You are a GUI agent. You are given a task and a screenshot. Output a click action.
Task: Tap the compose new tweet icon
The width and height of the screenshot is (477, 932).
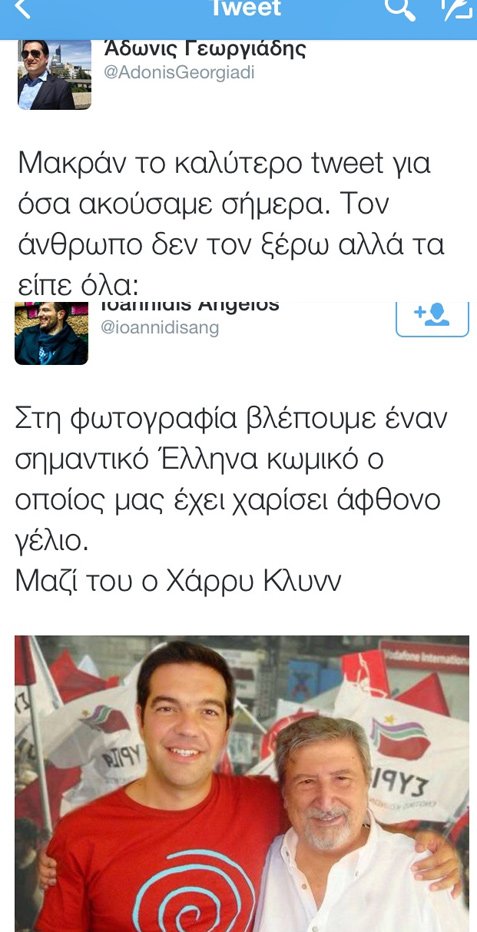[x=456, y=9]
